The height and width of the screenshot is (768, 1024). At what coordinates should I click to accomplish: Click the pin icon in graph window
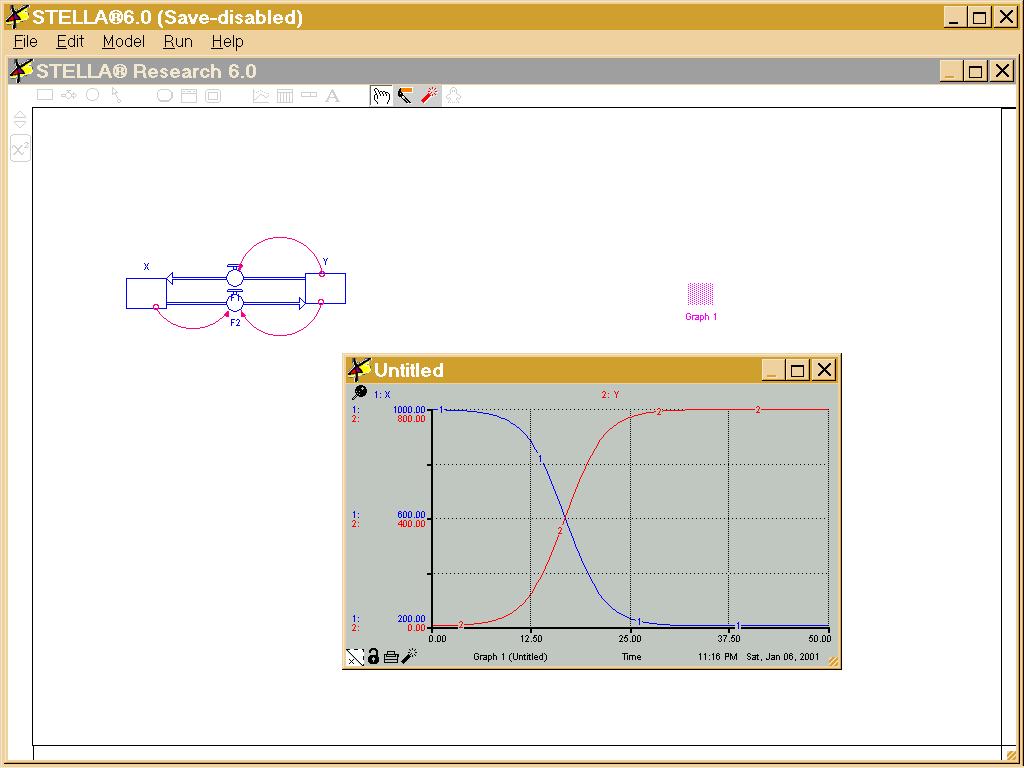[x=359, y=392]
